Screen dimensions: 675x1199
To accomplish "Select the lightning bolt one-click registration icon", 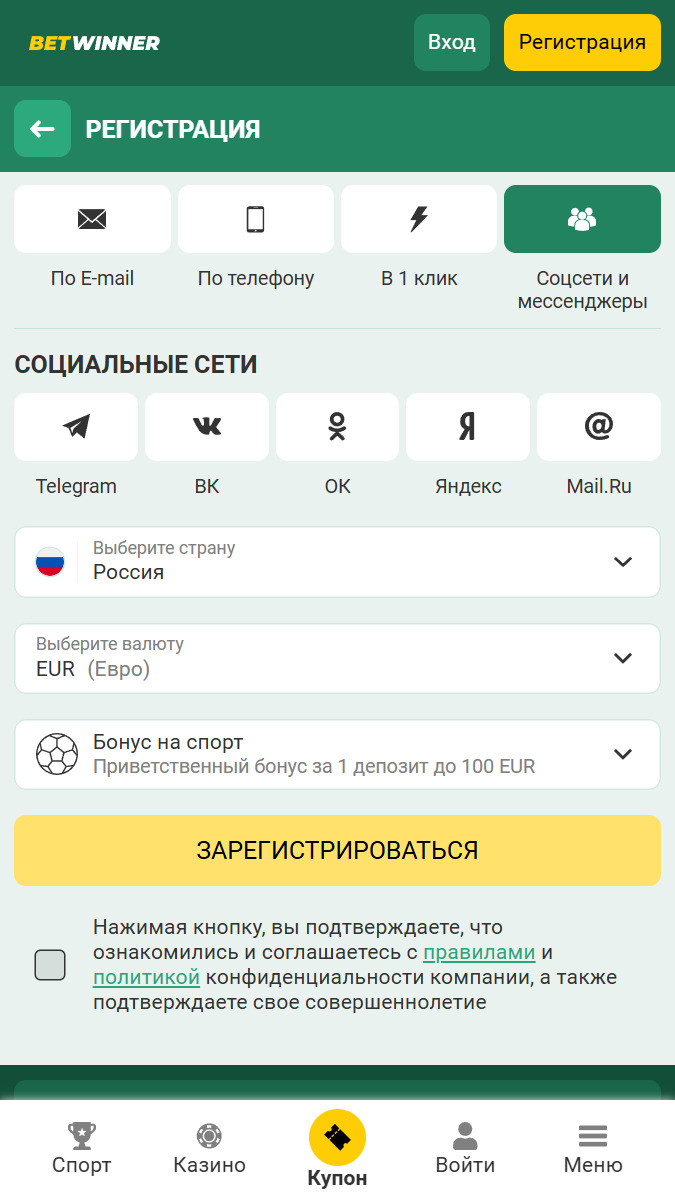I will (x=418, y=219).
